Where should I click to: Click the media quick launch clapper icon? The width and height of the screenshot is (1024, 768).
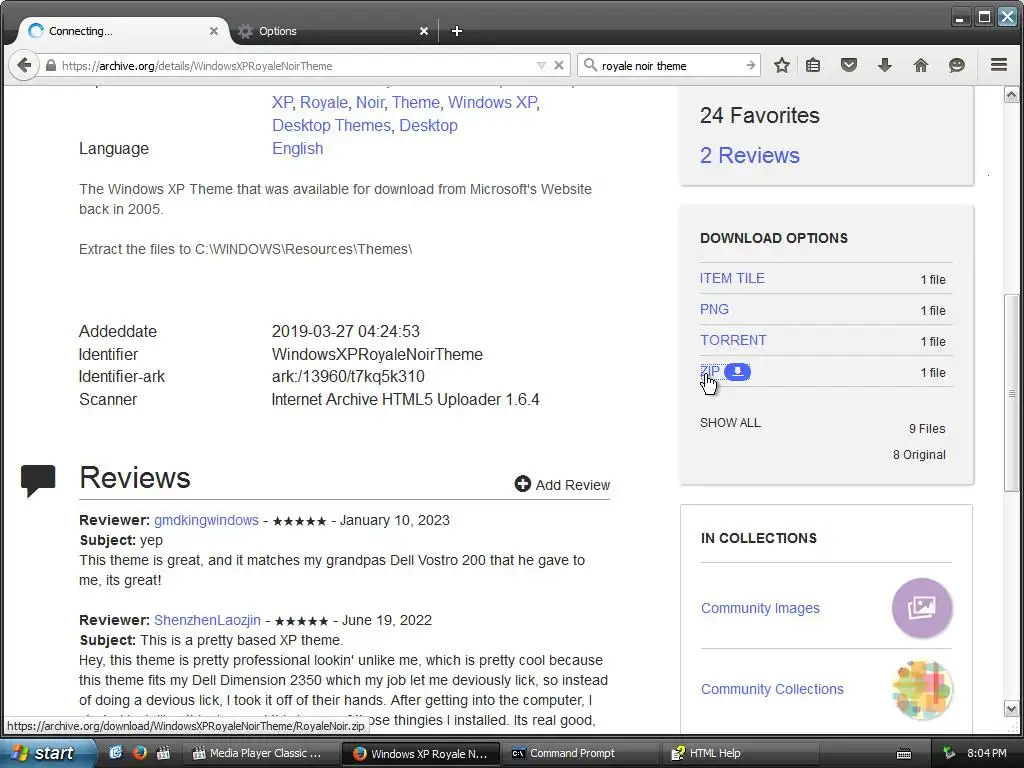[163, 752]
